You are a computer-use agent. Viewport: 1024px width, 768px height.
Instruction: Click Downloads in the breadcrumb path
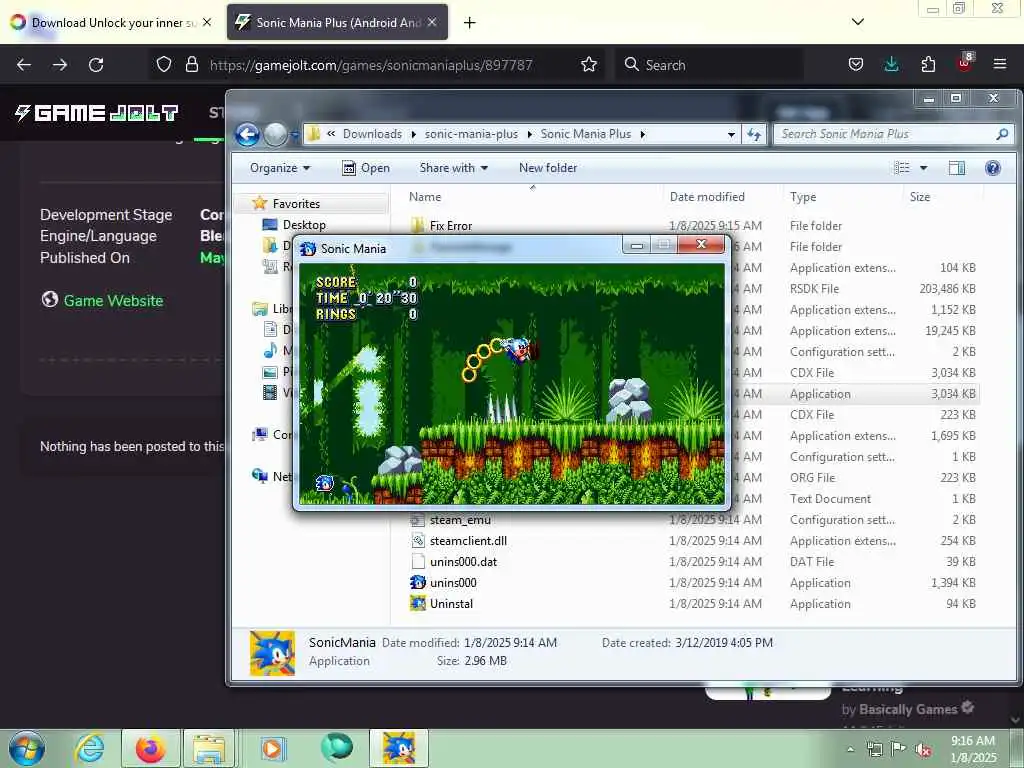pyautogui.click(x=372, y=134)
